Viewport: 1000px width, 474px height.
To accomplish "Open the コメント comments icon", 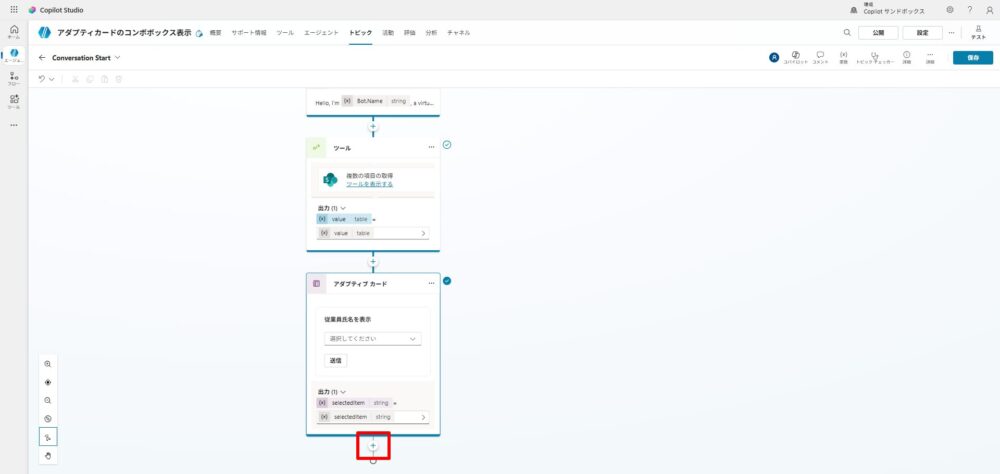I will (820, 57).
